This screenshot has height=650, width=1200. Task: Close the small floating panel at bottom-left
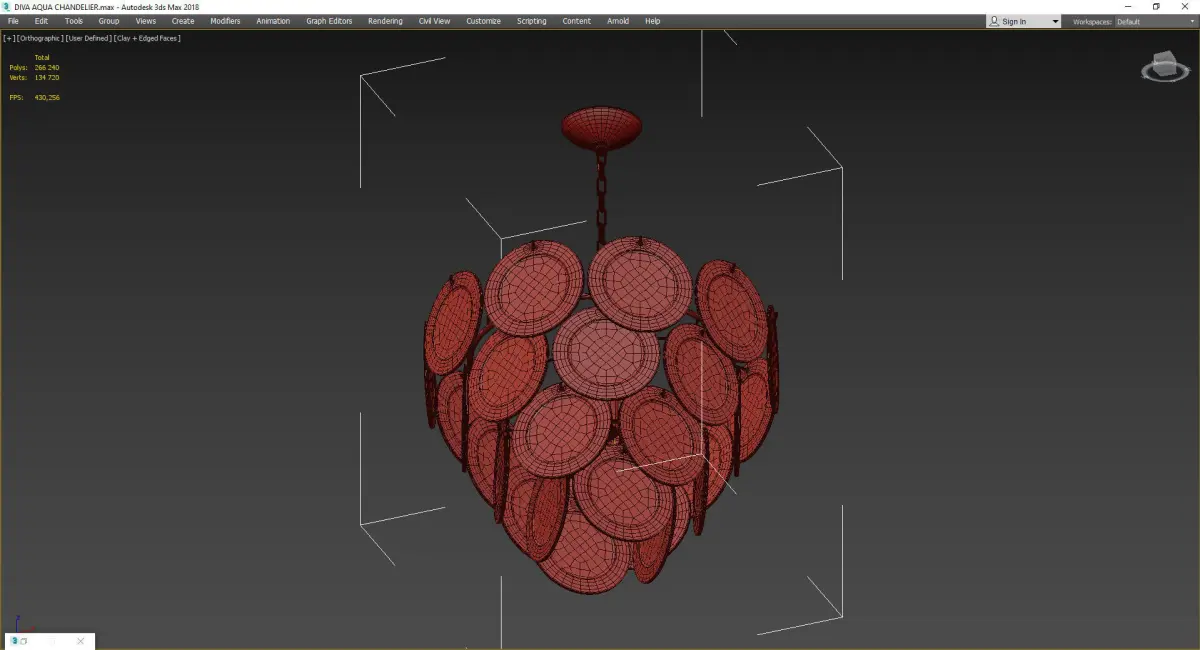point(81,641)
